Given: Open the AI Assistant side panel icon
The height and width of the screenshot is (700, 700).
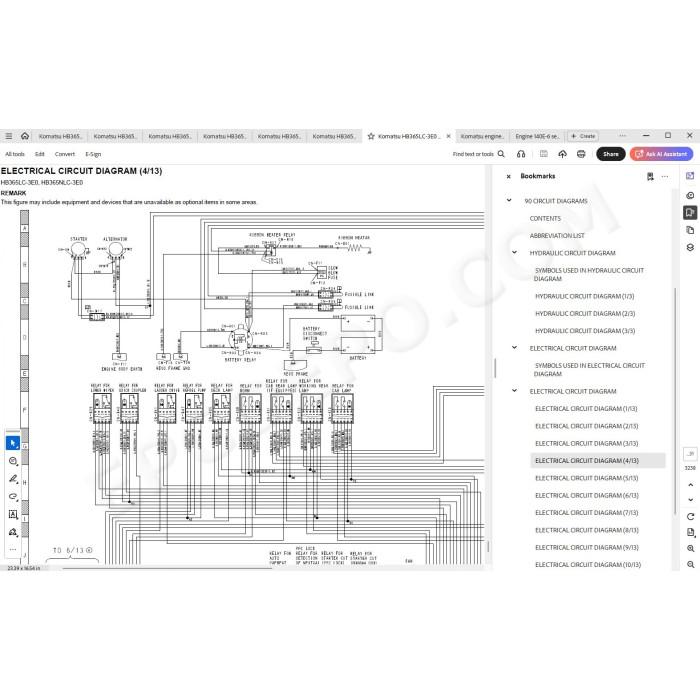Looking at the screenshot, I should (690, 176).
